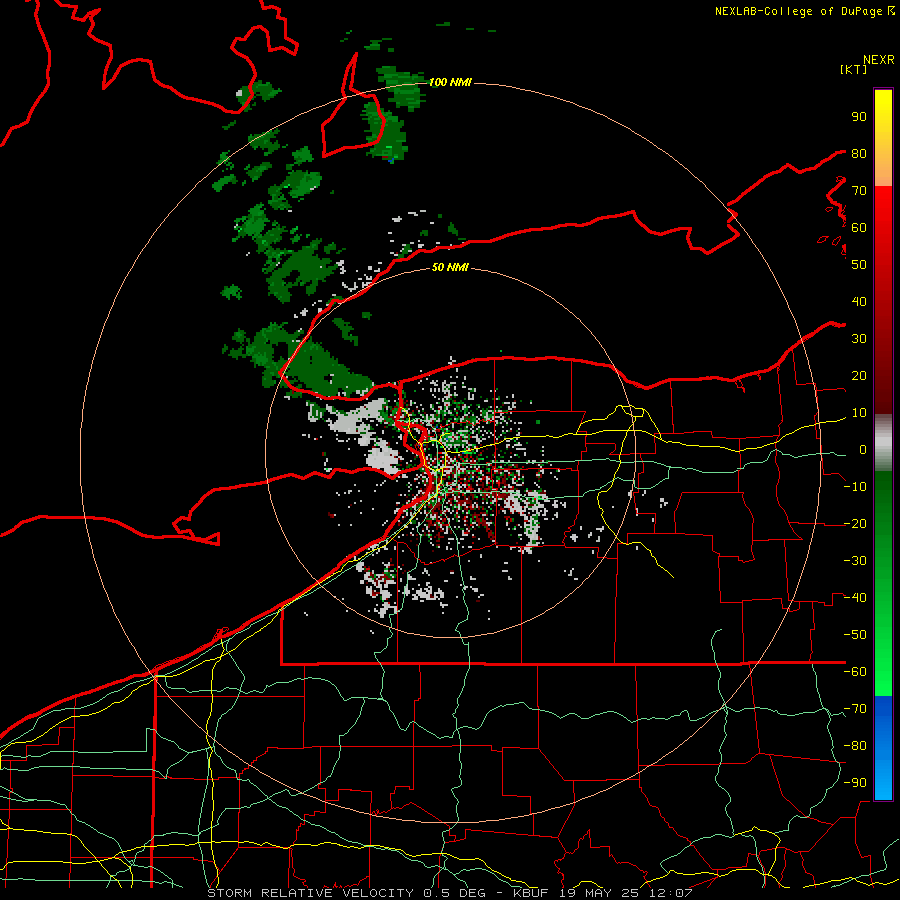The image size is (900, 900).
Task: Click the 80 value on velocity scale
Action: point(859,153)
